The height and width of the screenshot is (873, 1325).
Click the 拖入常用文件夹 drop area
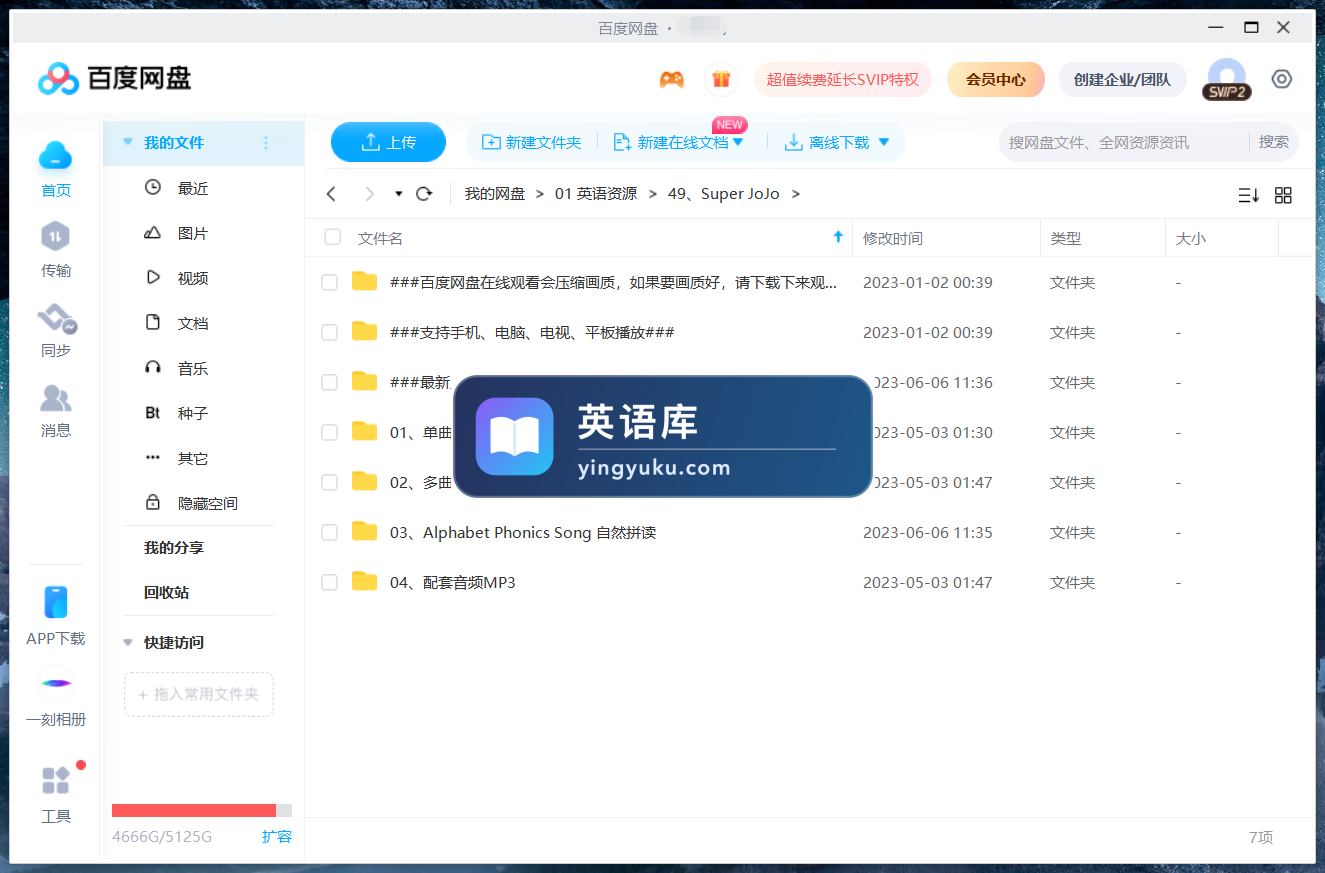click(x=199, y=694)
